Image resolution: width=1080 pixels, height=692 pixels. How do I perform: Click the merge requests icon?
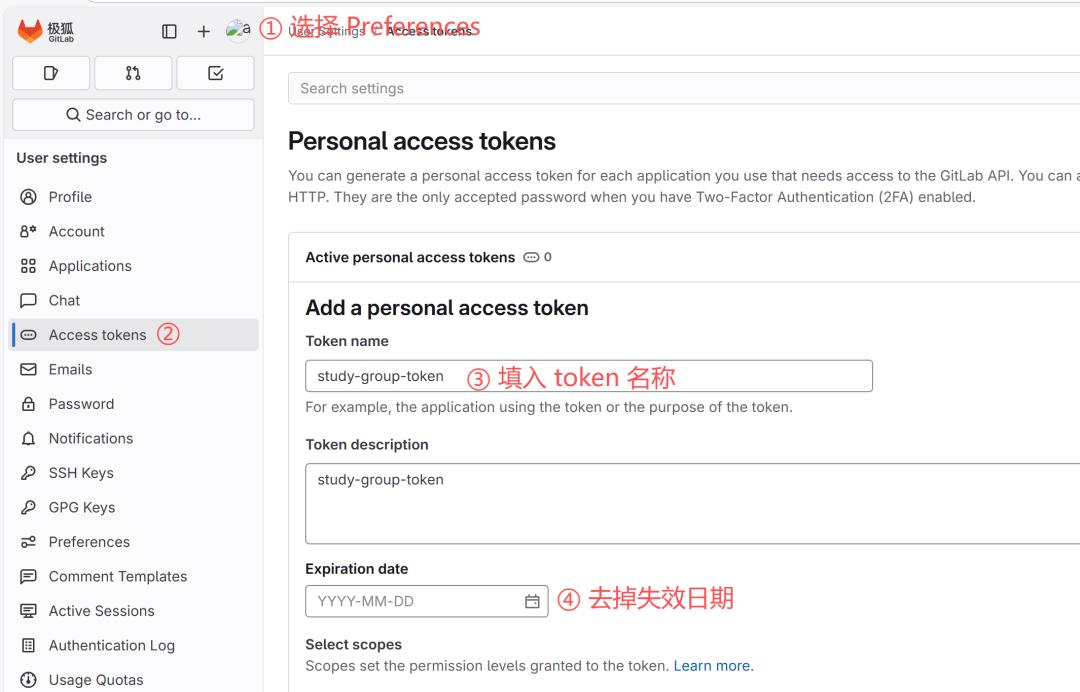pyautogui.click(x=133, y=72)
